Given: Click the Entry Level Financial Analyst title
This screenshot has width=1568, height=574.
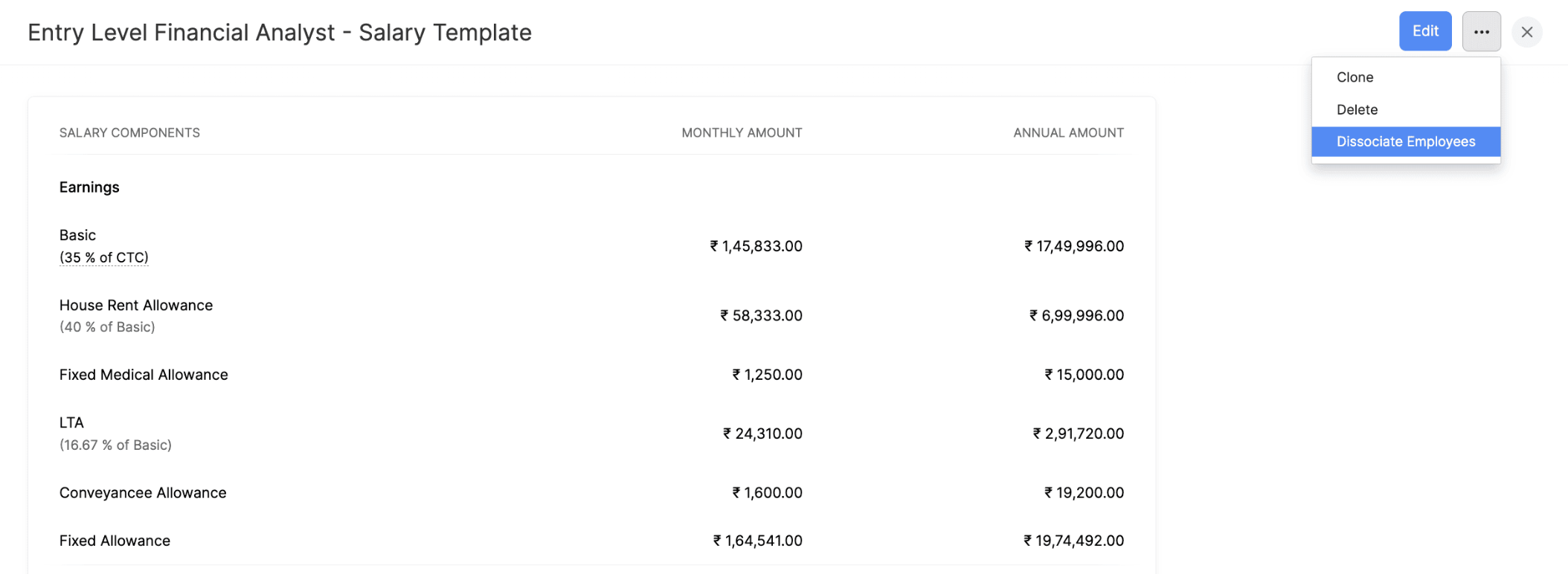Looking at the screenshot, I should click(280, 33).
